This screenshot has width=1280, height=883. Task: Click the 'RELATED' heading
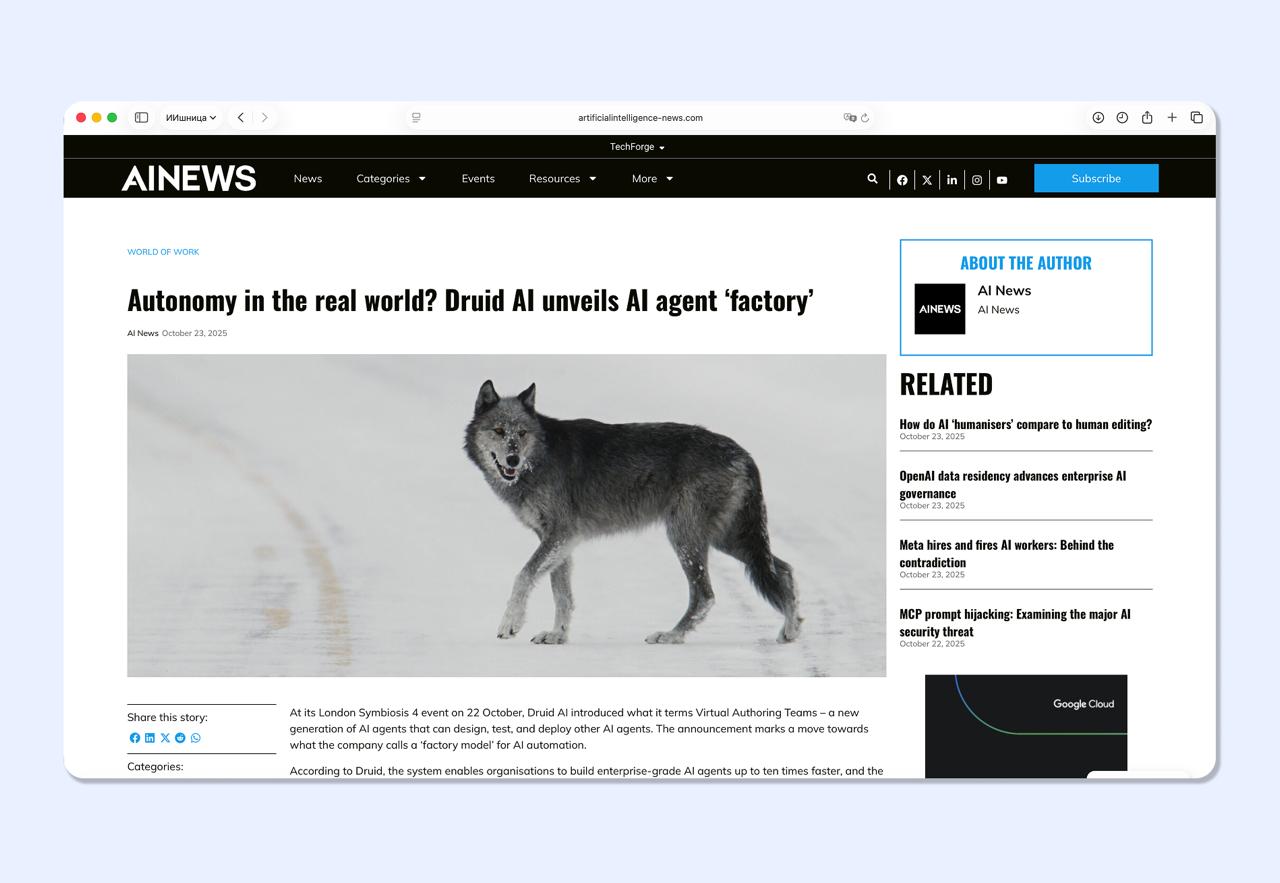[946, 384]
